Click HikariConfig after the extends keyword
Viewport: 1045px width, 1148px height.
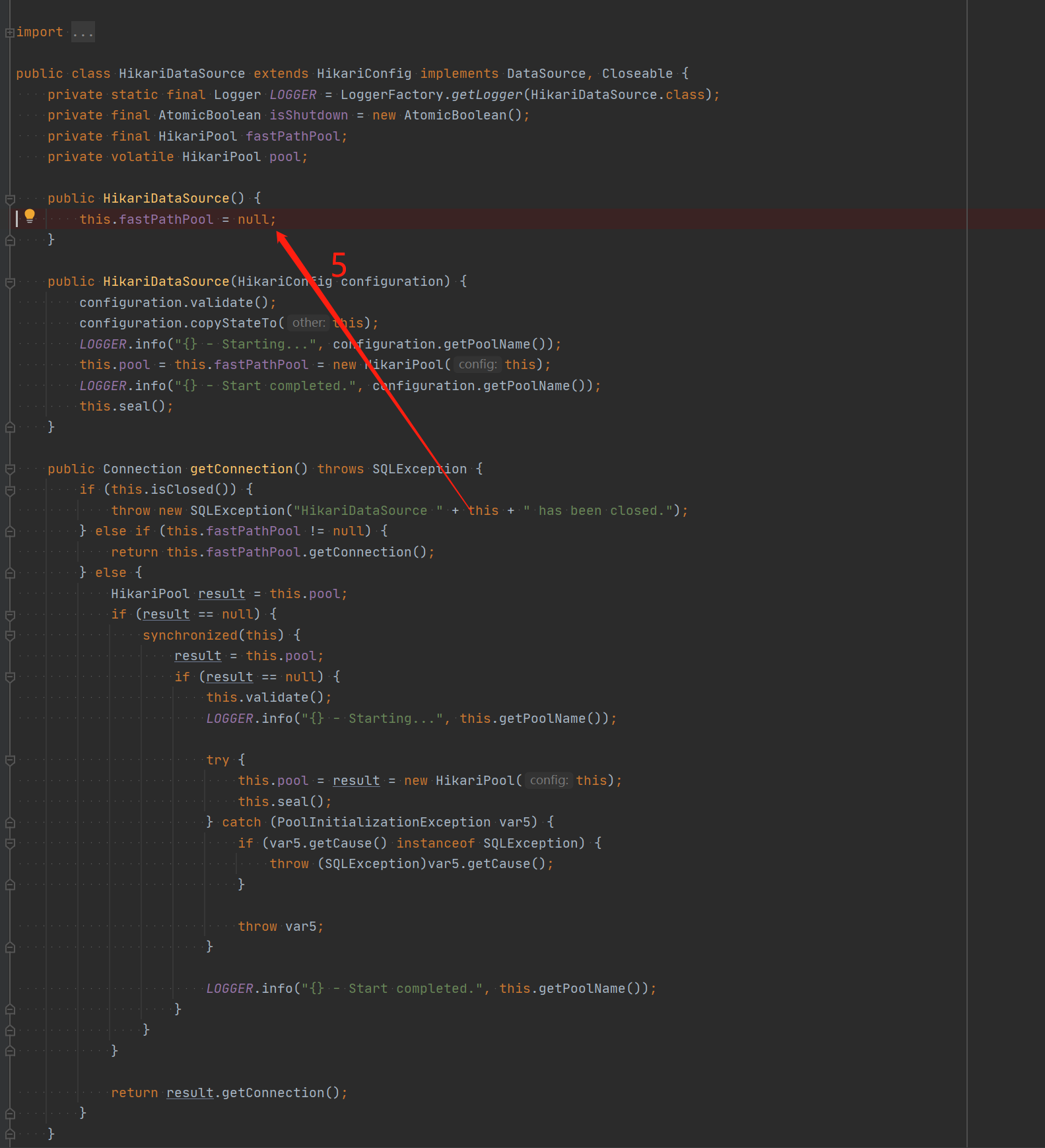click(364, 73)
